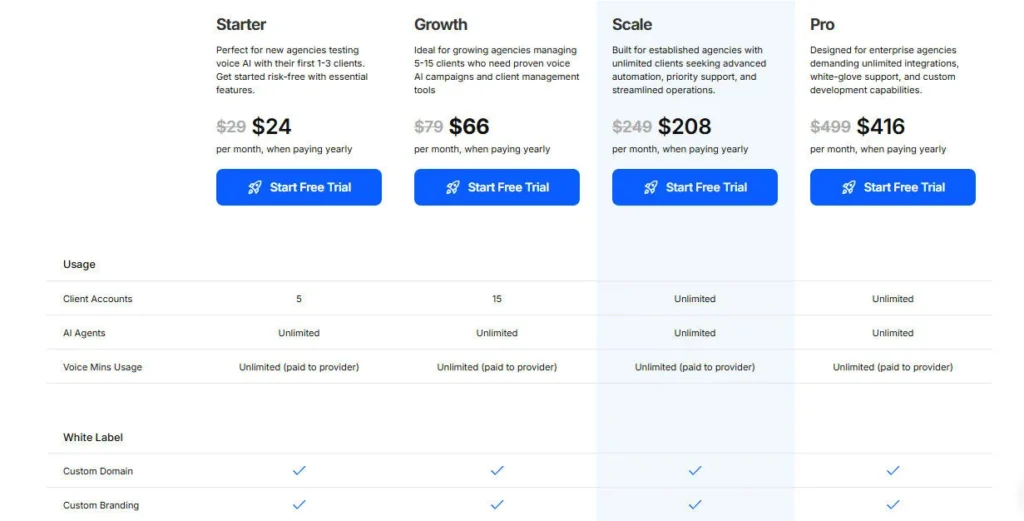The image size is (1024, 521).
Task: Click the Client Accounts row label
Action: (x=98, y=299)
